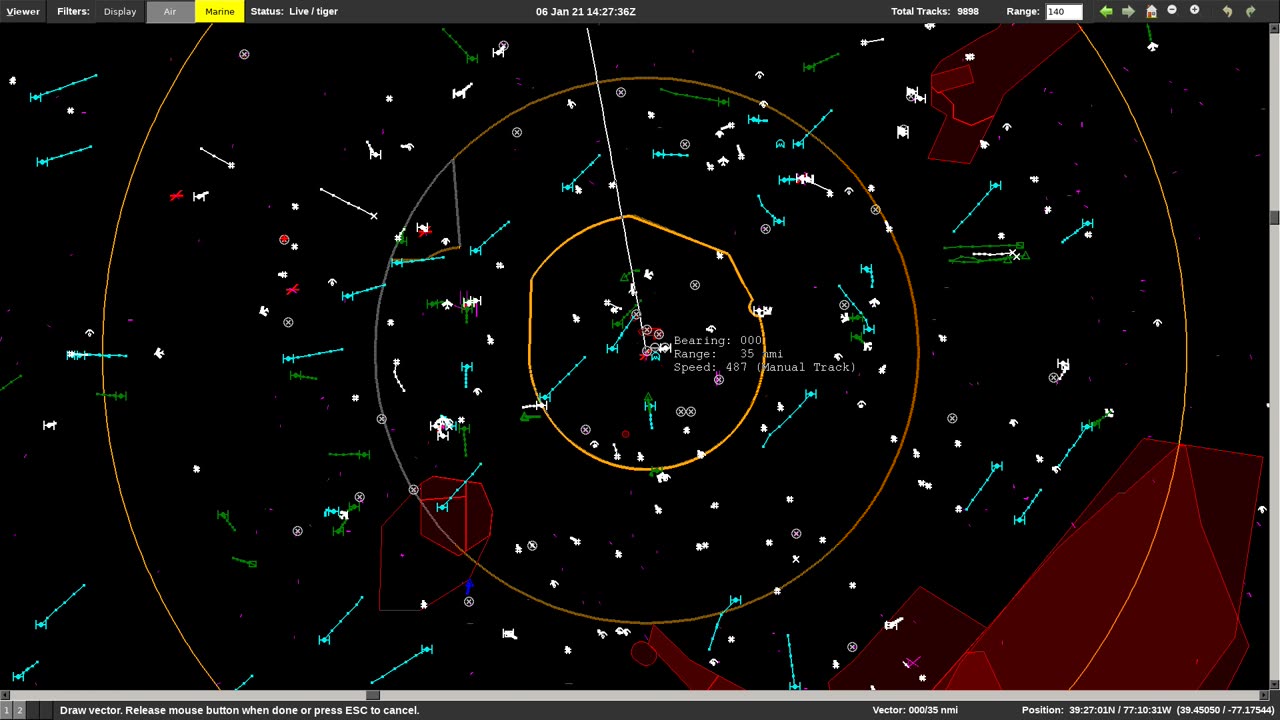Click the Status Live / tiger text
Image resolution: width=1280 pixels, height=720 pixels.
click(294, 12)
